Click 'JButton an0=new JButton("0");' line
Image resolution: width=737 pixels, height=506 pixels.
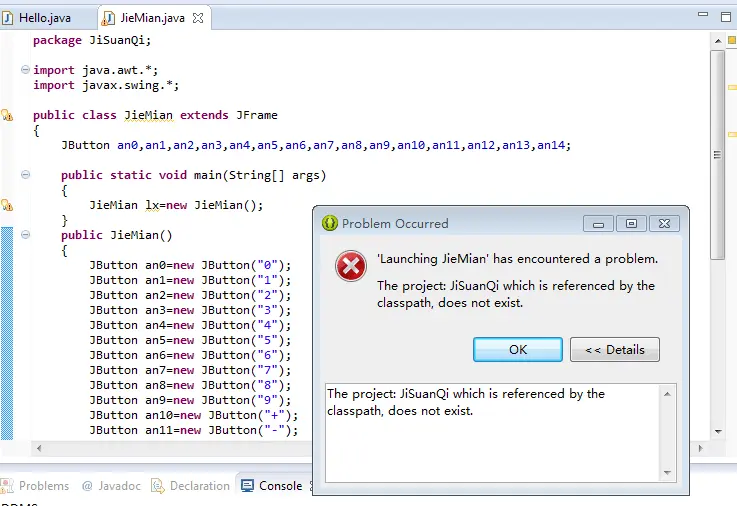190,265
